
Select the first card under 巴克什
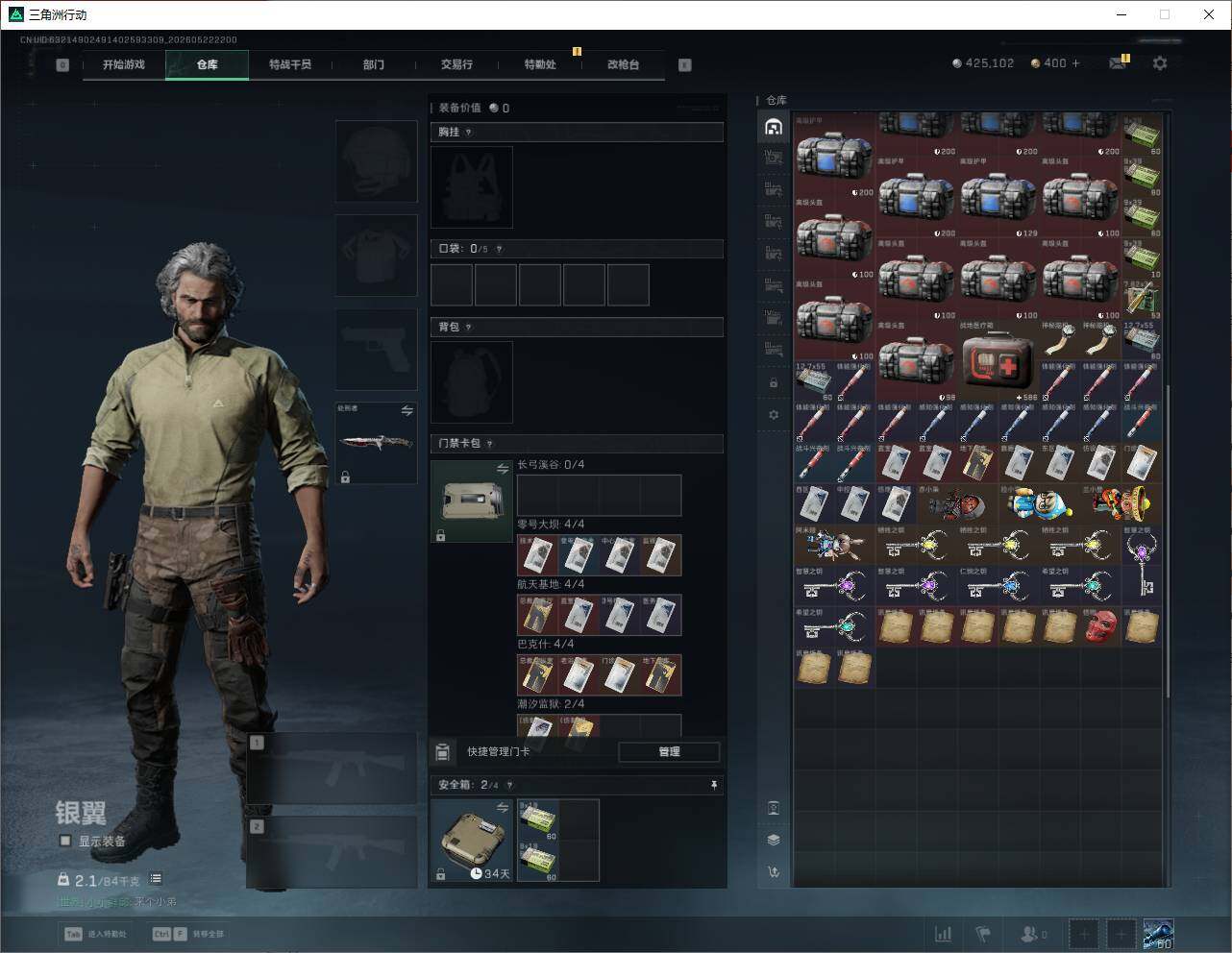(537, 674)
